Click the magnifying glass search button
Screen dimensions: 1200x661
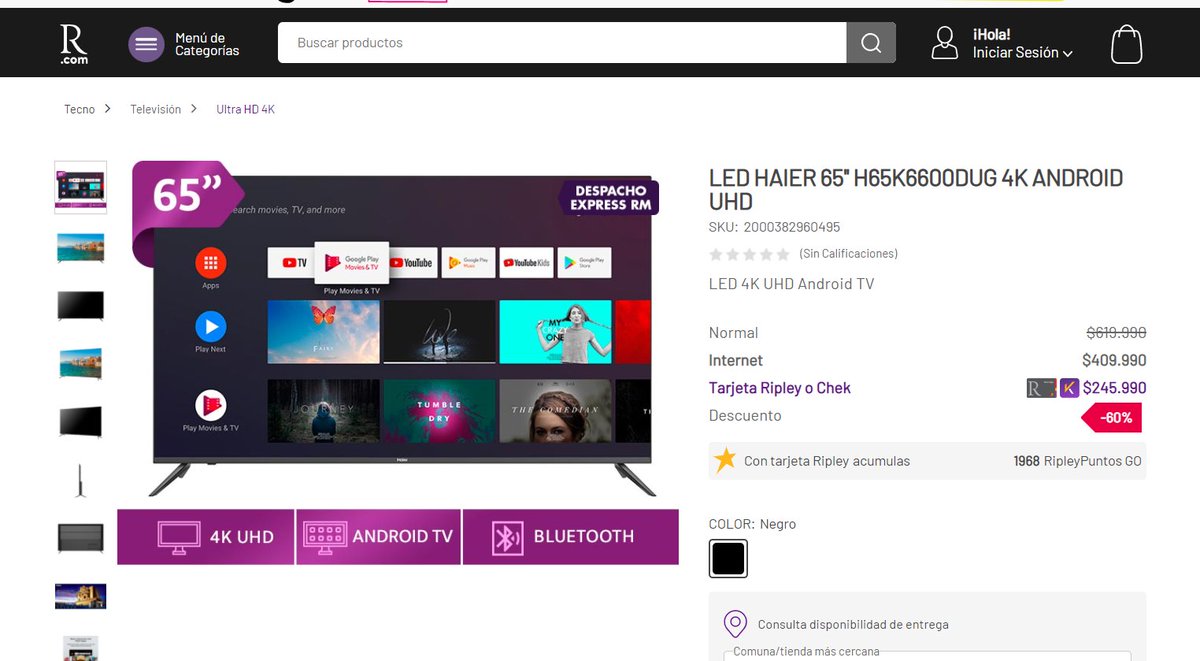pos(871,43)
